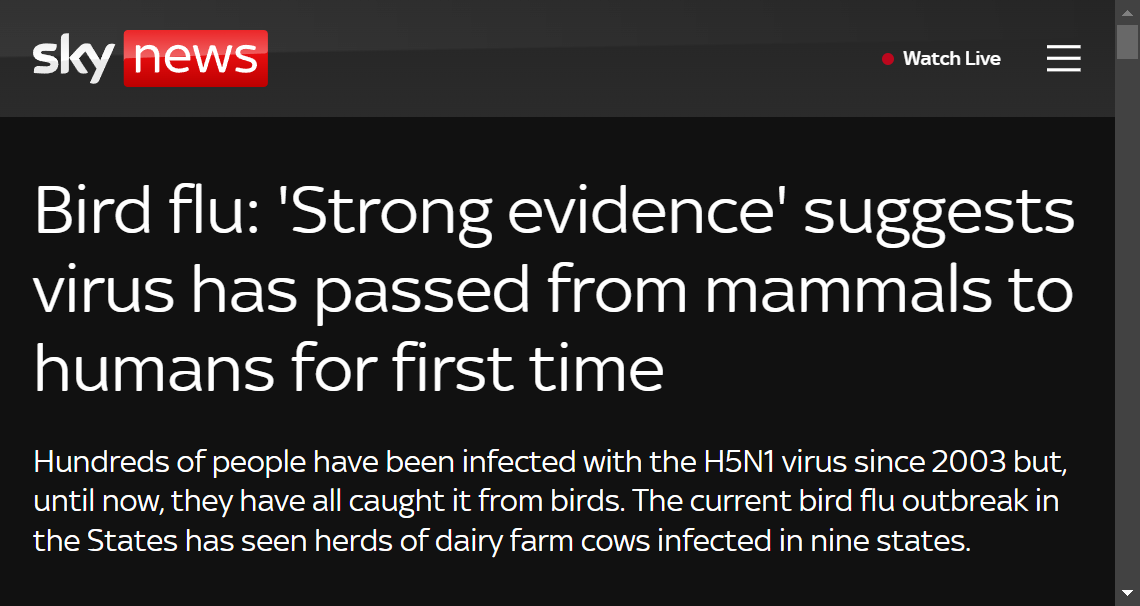1140x606 pixels.
Task: Click the scrollbar down arrow
Action: coord(1127,592)
